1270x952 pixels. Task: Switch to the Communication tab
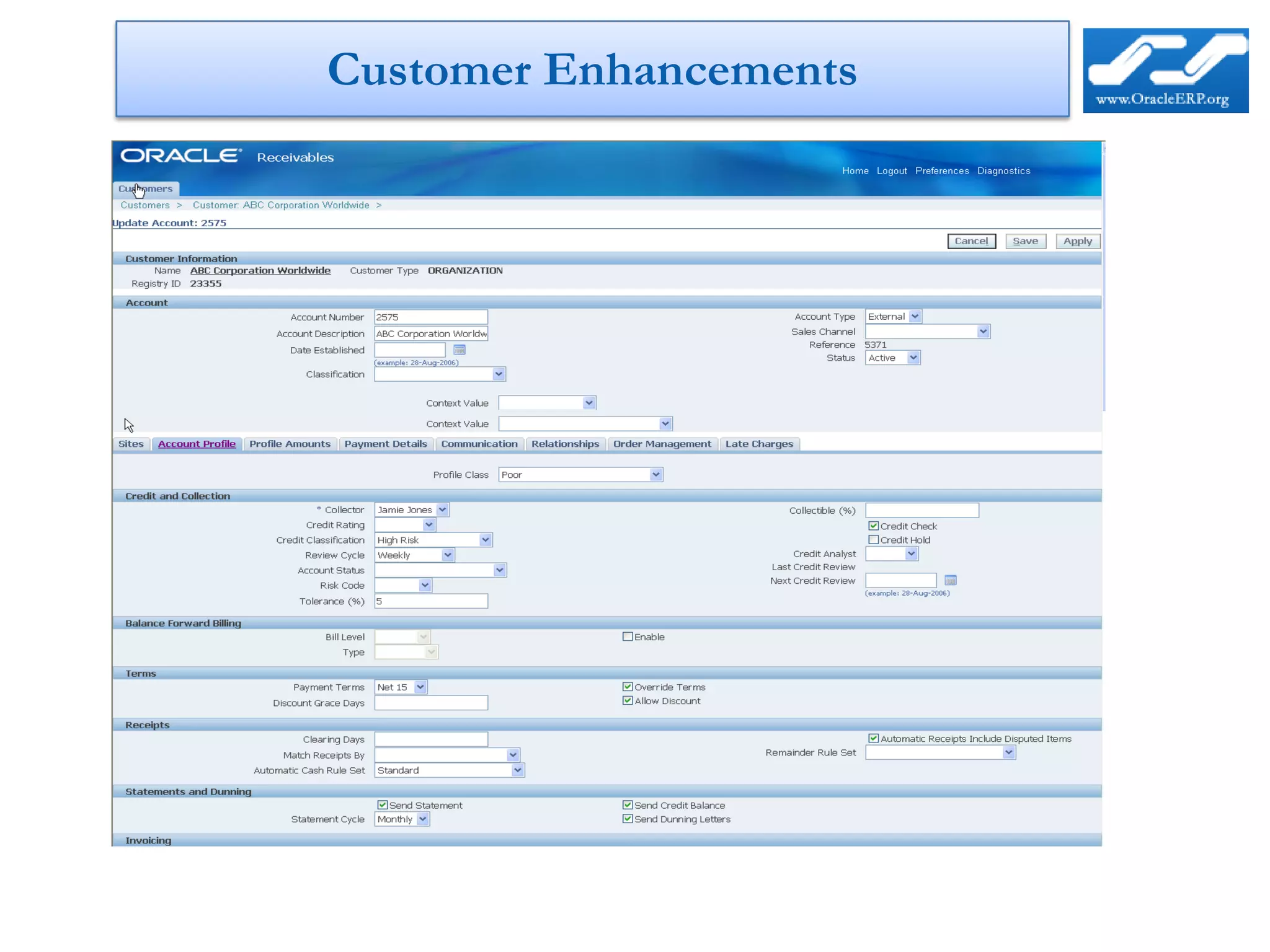[479, 444]
